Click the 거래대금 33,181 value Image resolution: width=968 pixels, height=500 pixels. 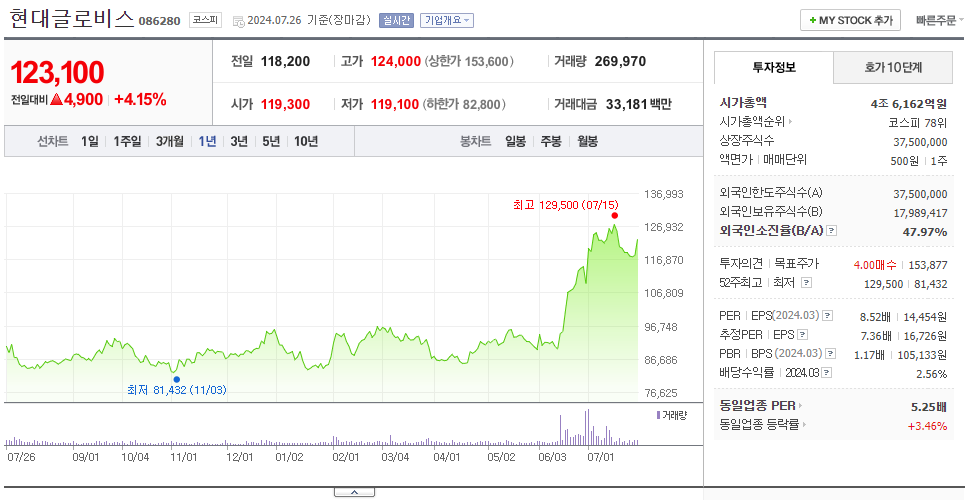click(x=626, y=104)
